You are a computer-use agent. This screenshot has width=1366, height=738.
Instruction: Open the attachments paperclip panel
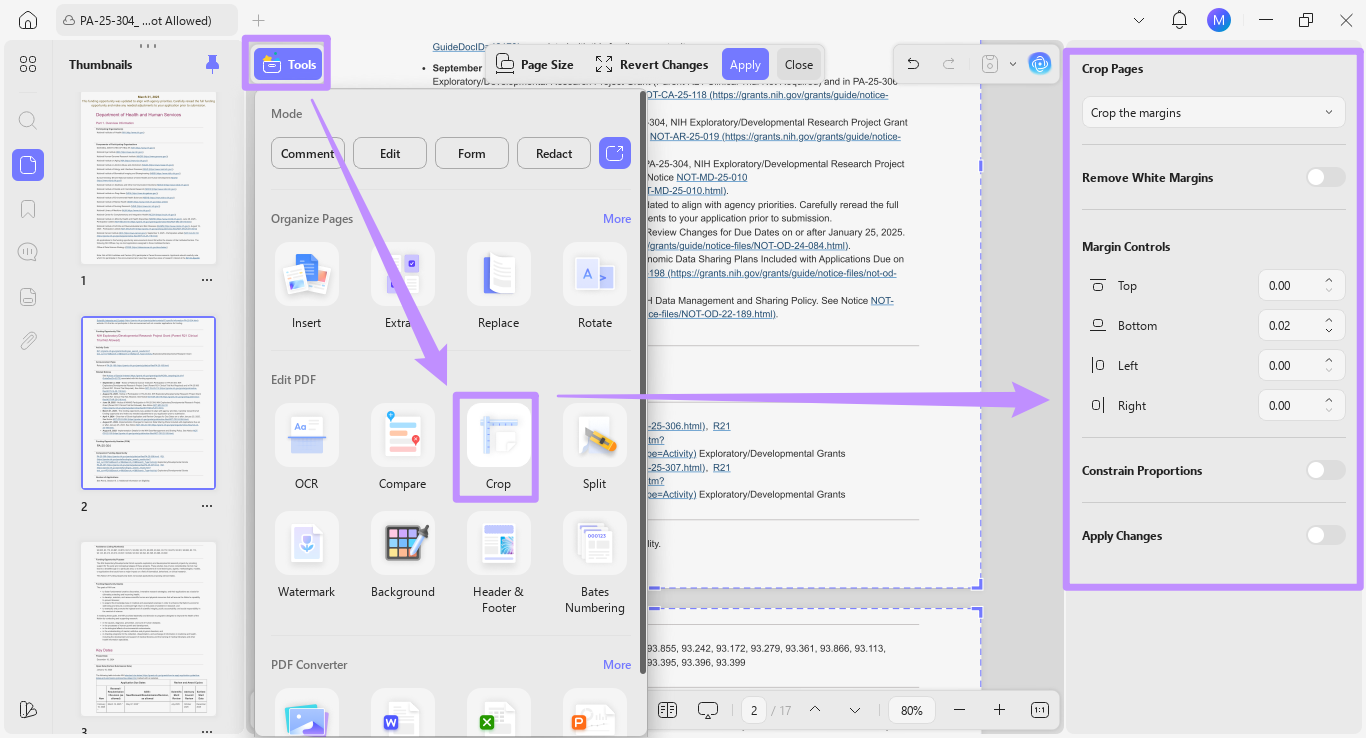[x=28, y=341]
